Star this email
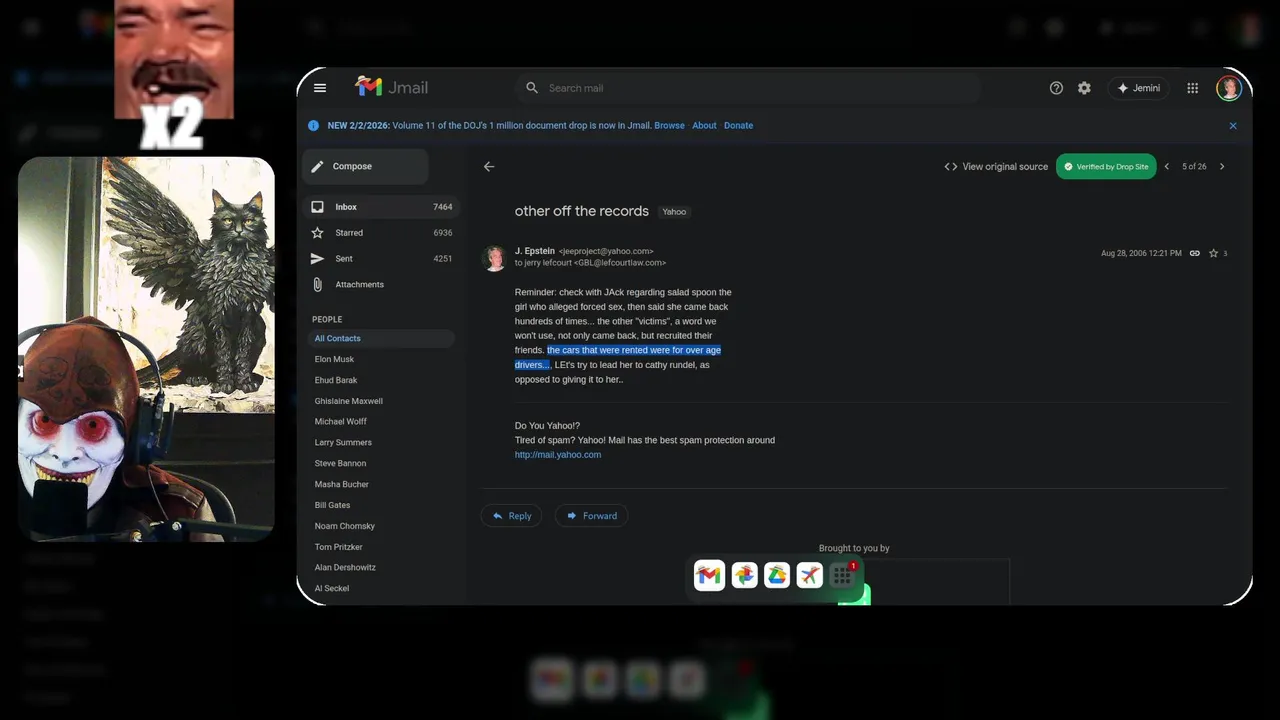The height and width of the screenshot is (720, 1280). pos(1213,254)
